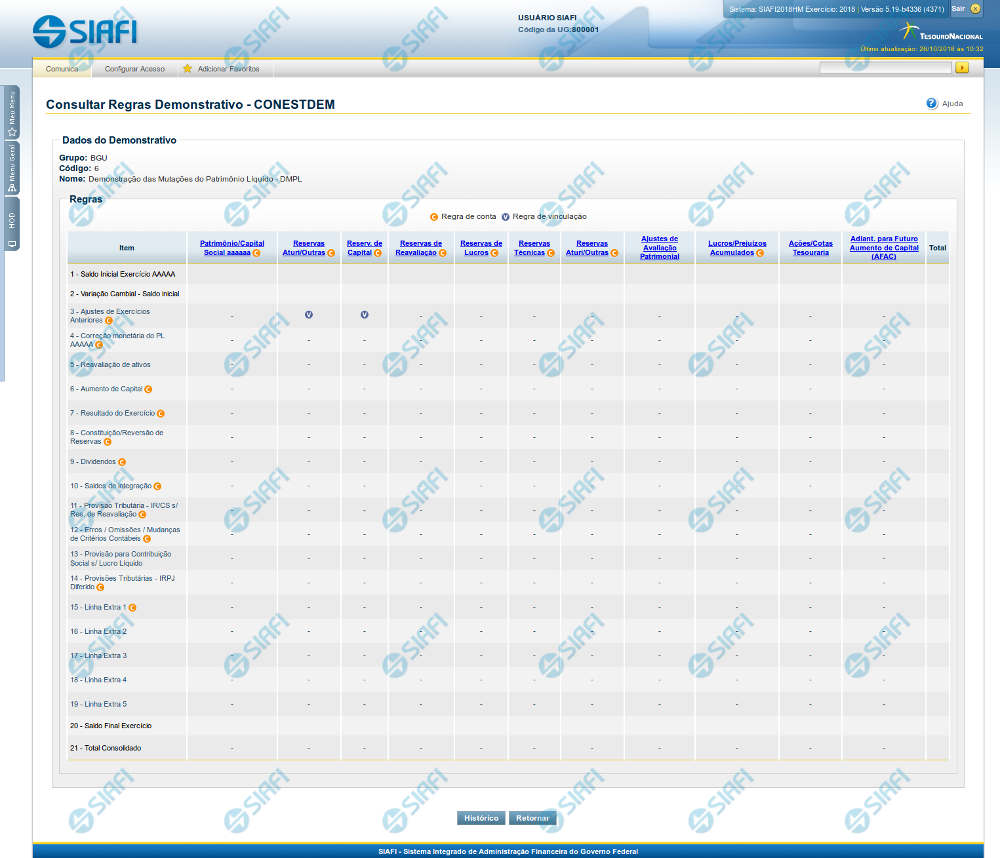Viewport: 1000px width, 858px height.
Task: Click conta rule icon next to Dividendos
Action: click(122, 462)
